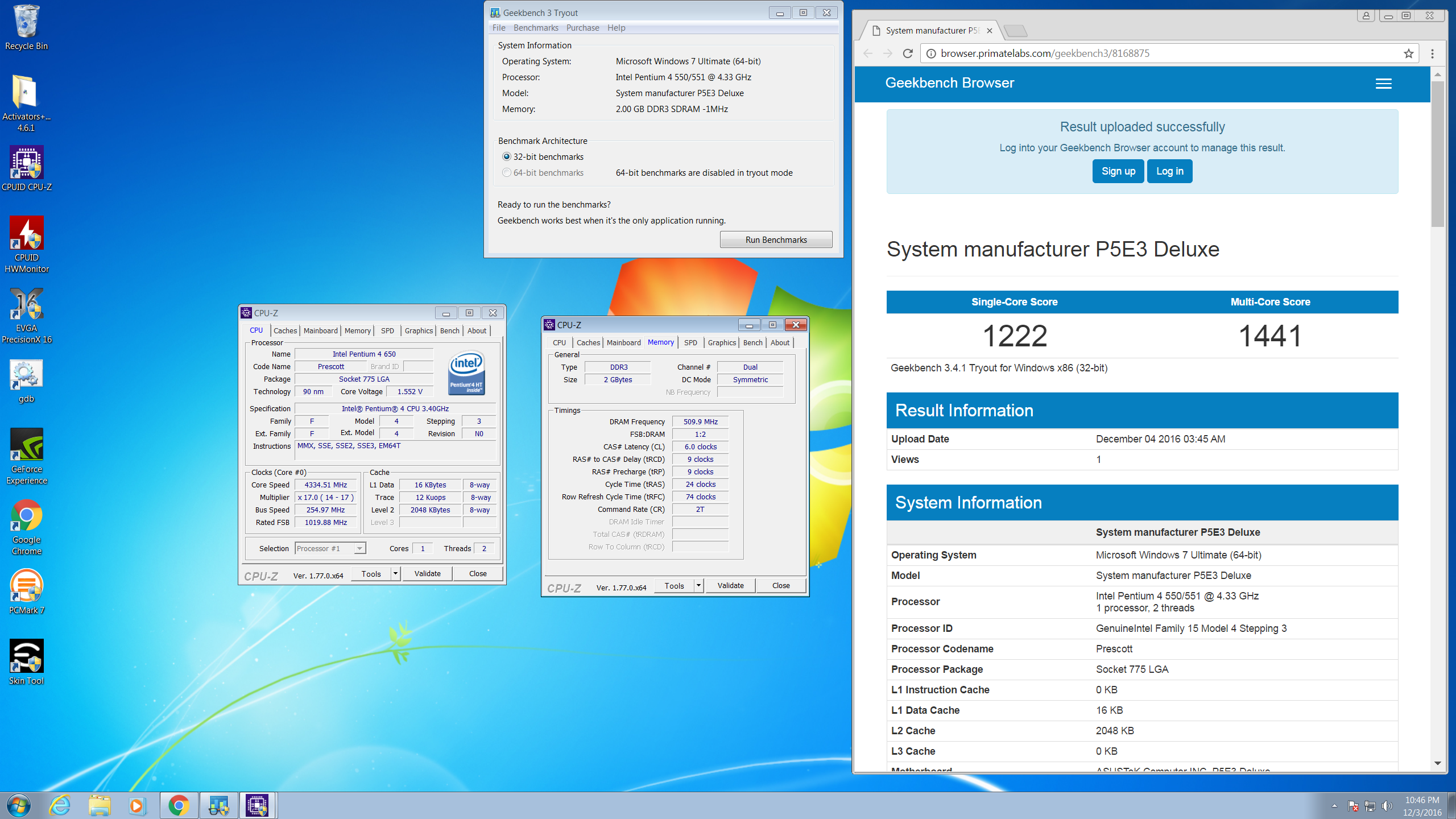The width and height of the screenshot is (1456, 819).
Task: Switch to Chrome in the taskbar
Action: click(x=179, y=805)
